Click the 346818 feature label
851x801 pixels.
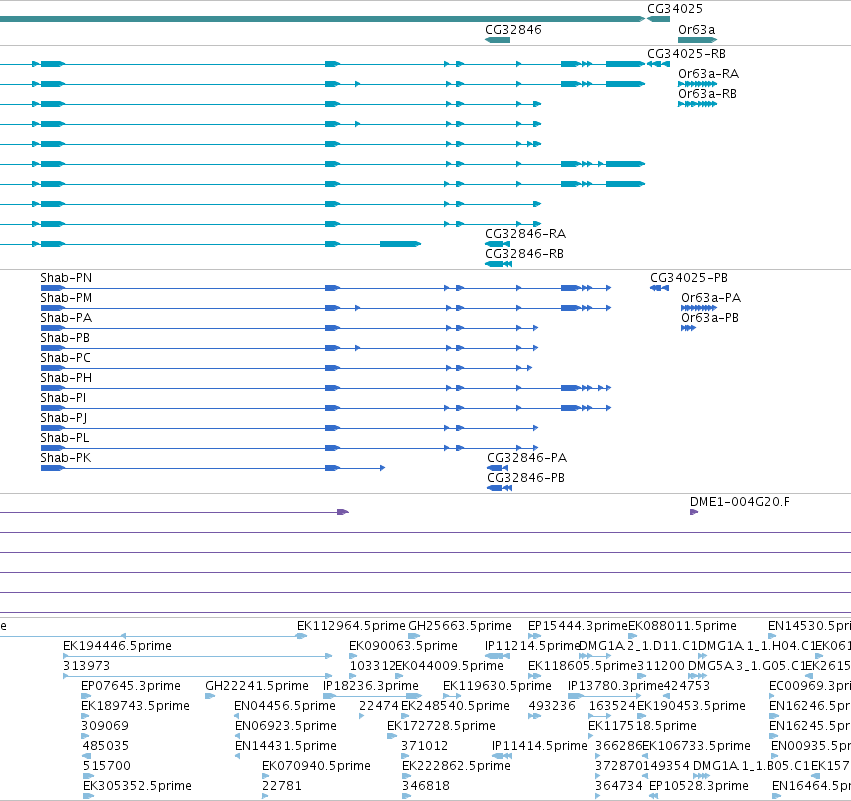(426, 786)
